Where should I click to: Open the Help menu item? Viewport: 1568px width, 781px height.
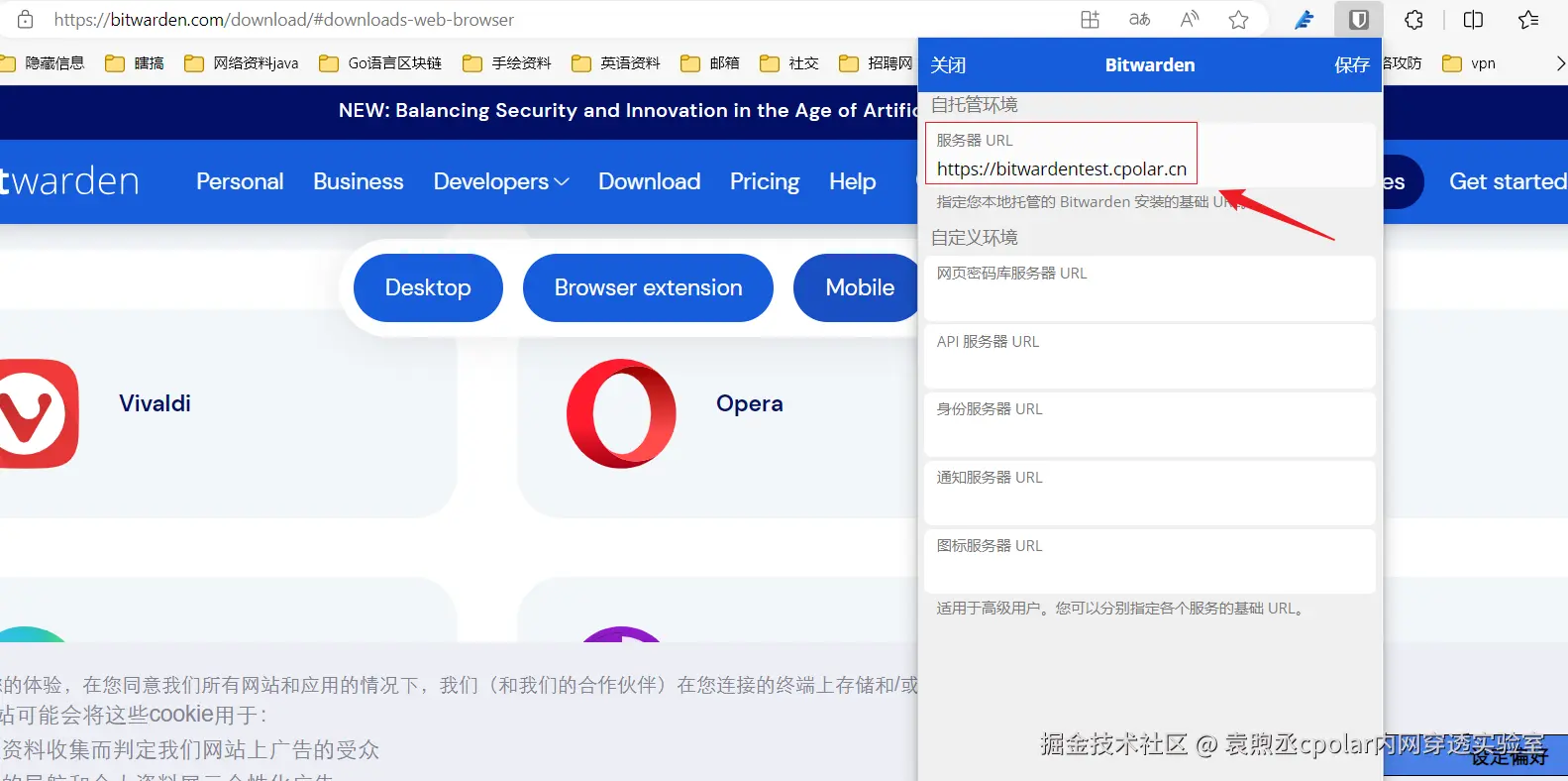coord(853,181)
